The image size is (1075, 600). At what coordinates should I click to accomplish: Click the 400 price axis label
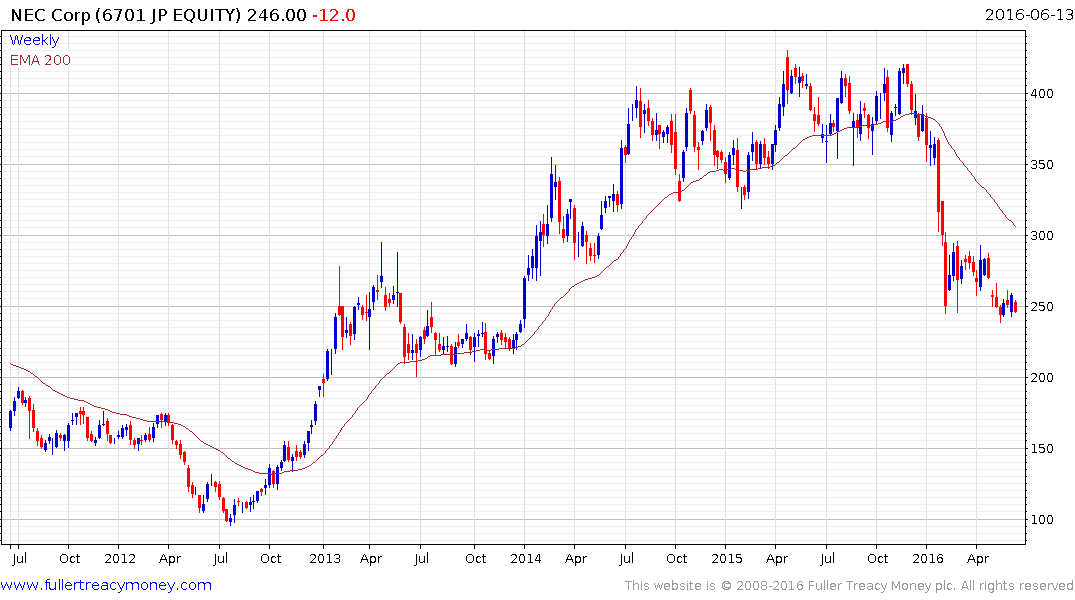click(1042, 93)
